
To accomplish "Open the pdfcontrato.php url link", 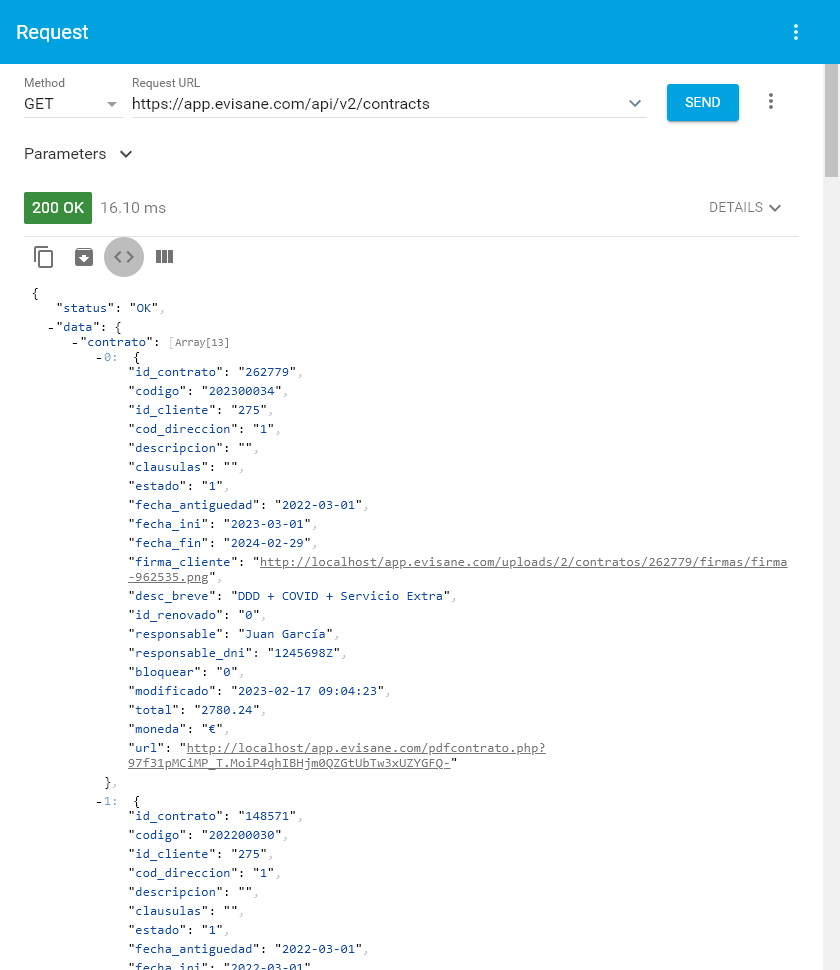I will tap(366, 748).
